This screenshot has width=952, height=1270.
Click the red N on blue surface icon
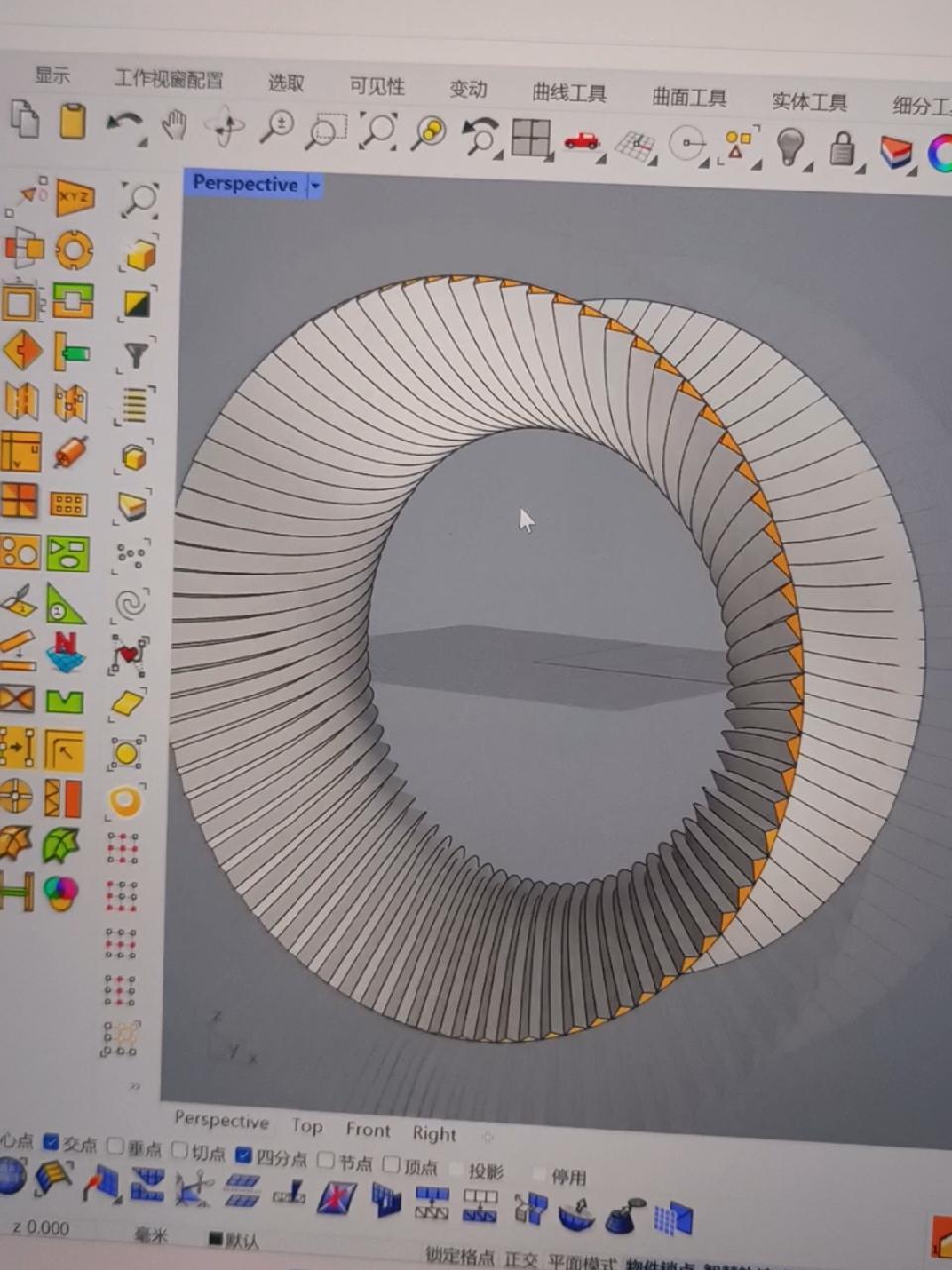click(x=64, y=650)
